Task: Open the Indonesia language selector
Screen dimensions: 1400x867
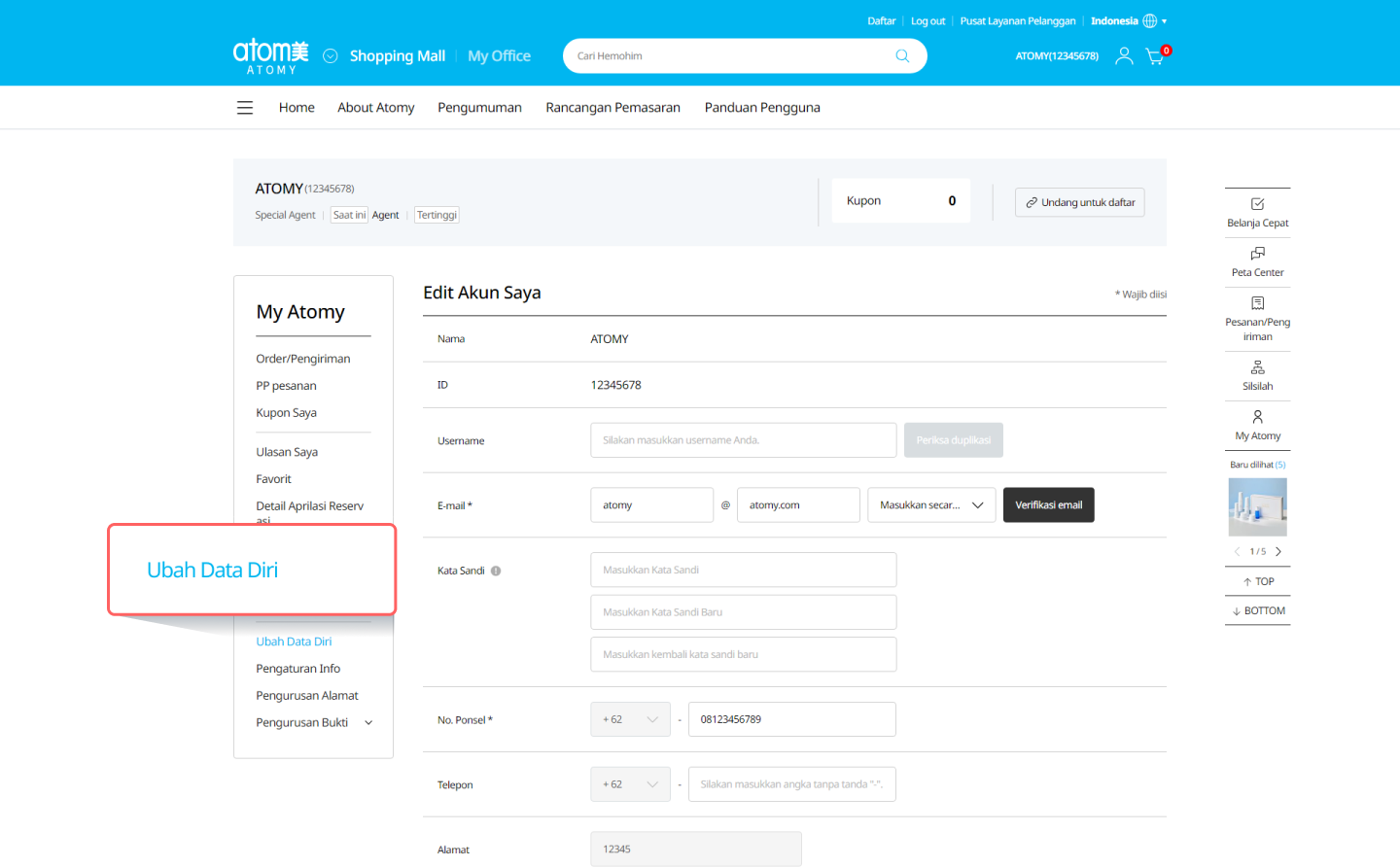Action: point(1128,21)
